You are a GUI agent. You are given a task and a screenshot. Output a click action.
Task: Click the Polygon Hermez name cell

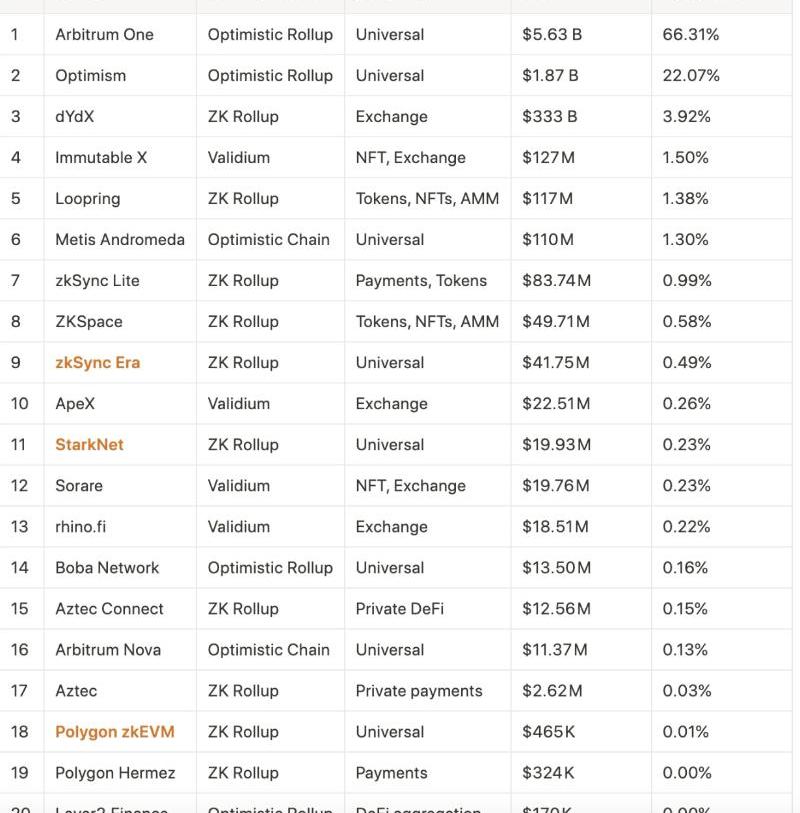click(x=115, y=772)
